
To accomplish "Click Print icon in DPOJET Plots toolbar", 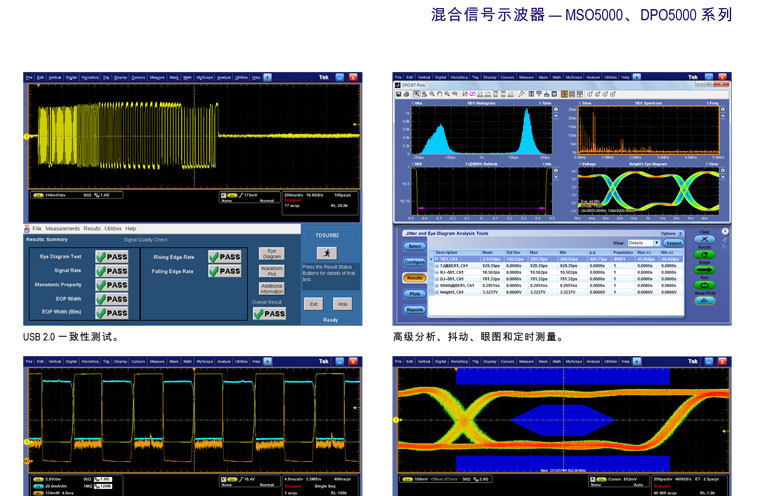I will [407, 94].
